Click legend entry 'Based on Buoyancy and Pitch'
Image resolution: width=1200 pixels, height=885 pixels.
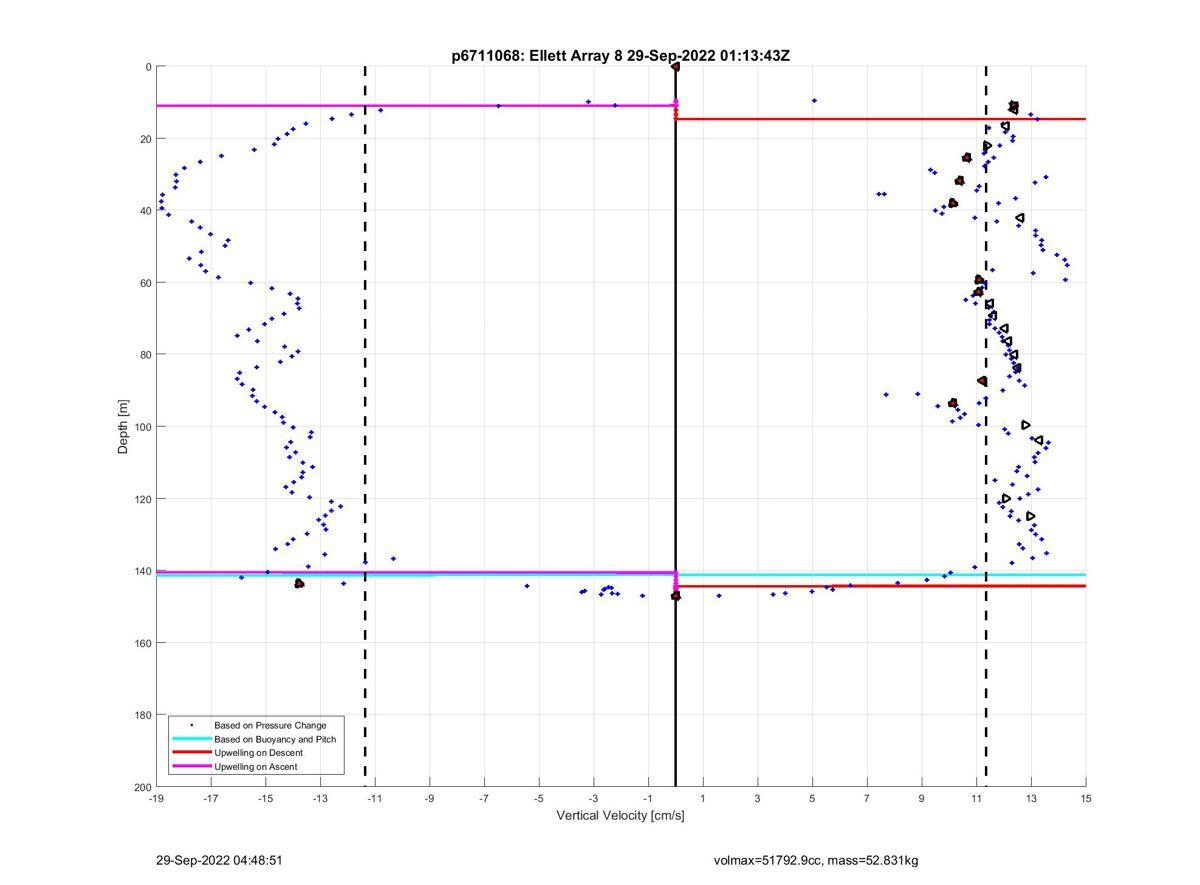coord(275,739)
